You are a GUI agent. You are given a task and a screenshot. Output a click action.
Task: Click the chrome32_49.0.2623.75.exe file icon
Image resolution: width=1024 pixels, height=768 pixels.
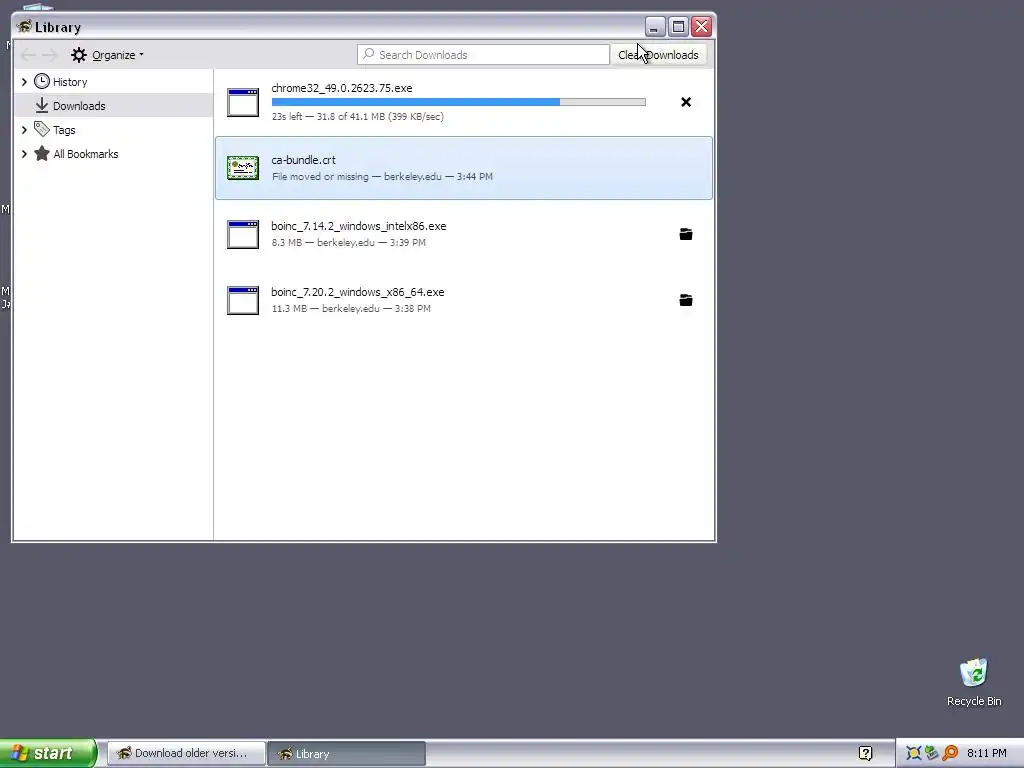pos(243,103)
